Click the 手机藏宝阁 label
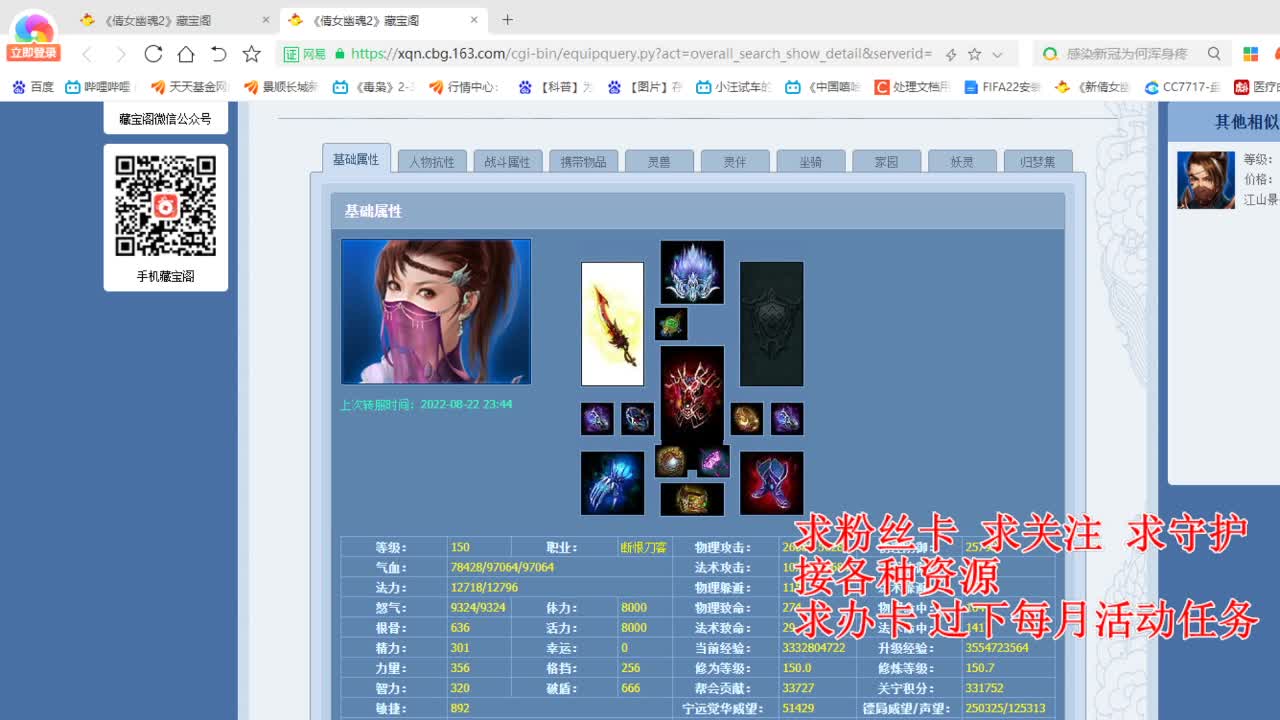 [165, 276]
